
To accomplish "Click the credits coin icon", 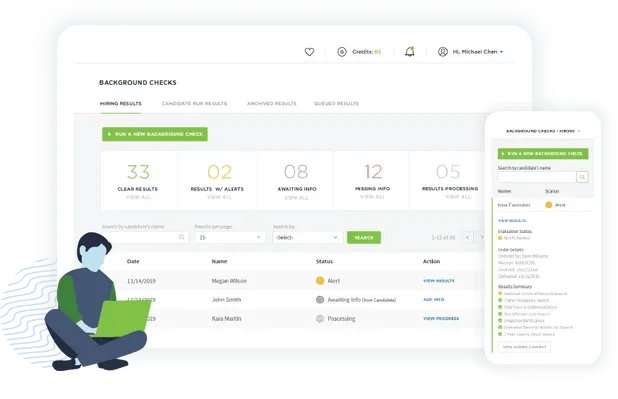I will pyautogui.click(x=342, y=52).
